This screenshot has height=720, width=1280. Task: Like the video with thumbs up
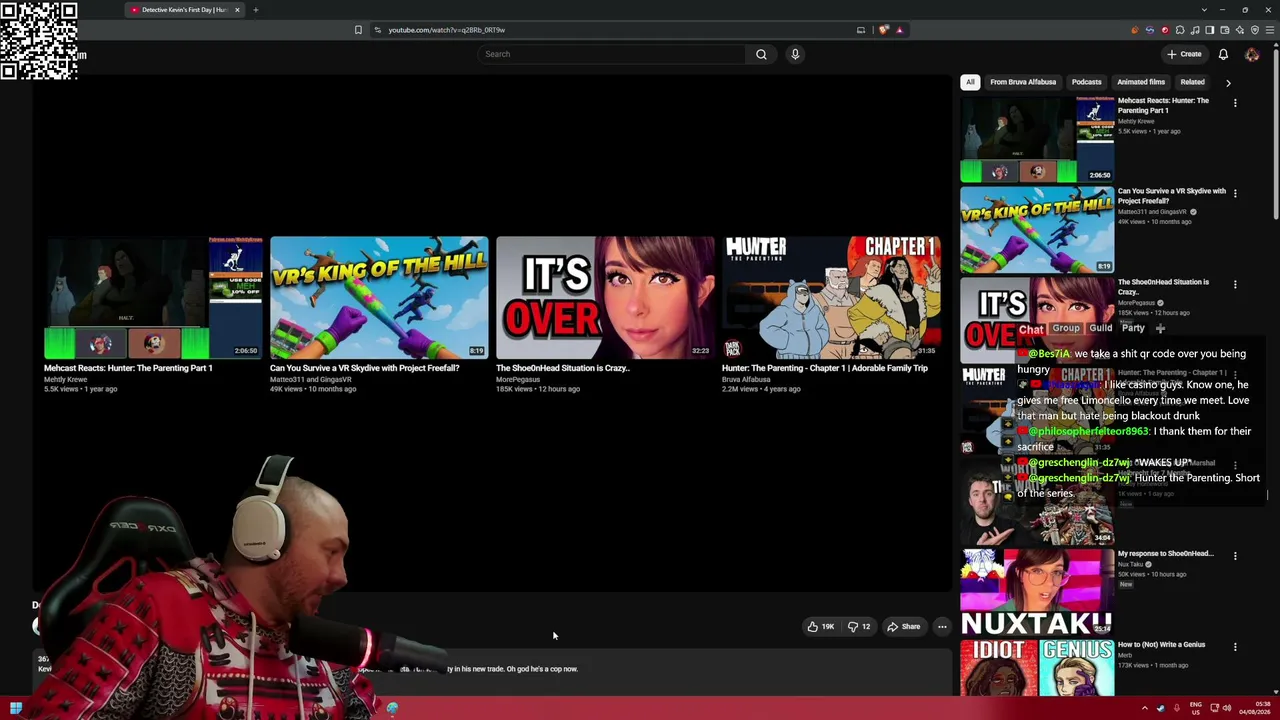(821, 627)
